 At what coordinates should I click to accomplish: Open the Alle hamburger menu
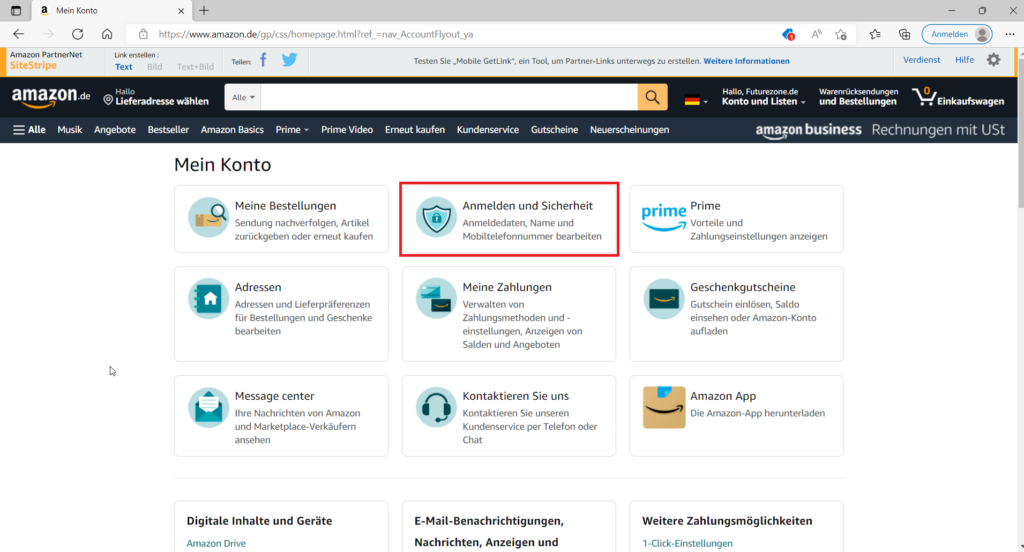29,129
